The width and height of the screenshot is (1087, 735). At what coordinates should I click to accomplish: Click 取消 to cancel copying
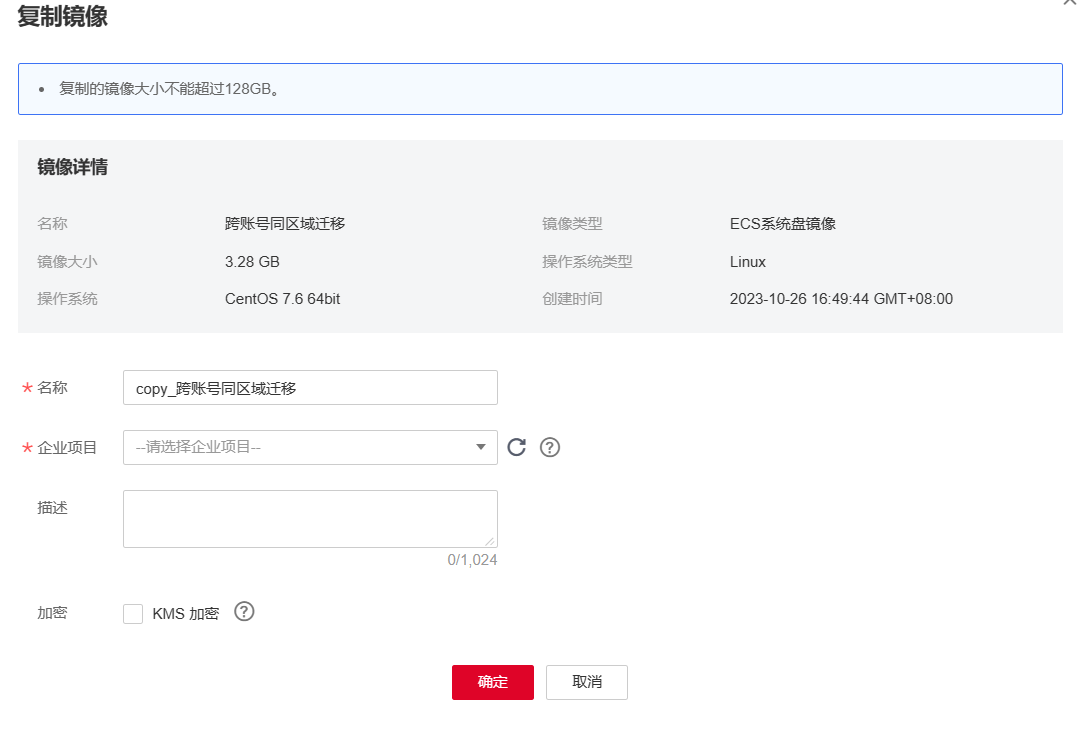[x=586, y=682]
